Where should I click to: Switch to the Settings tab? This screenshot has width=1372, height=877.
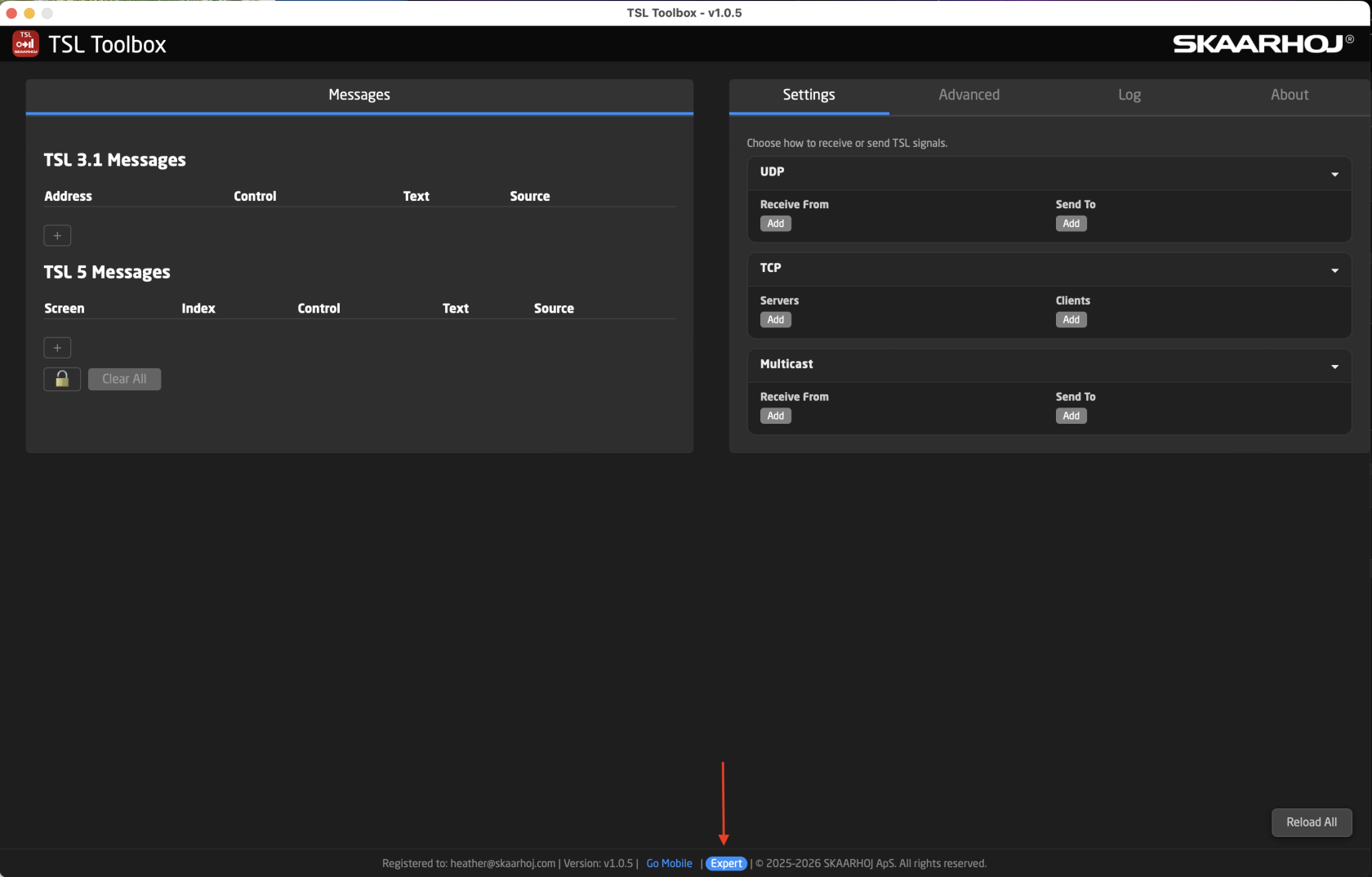point(808,95)
